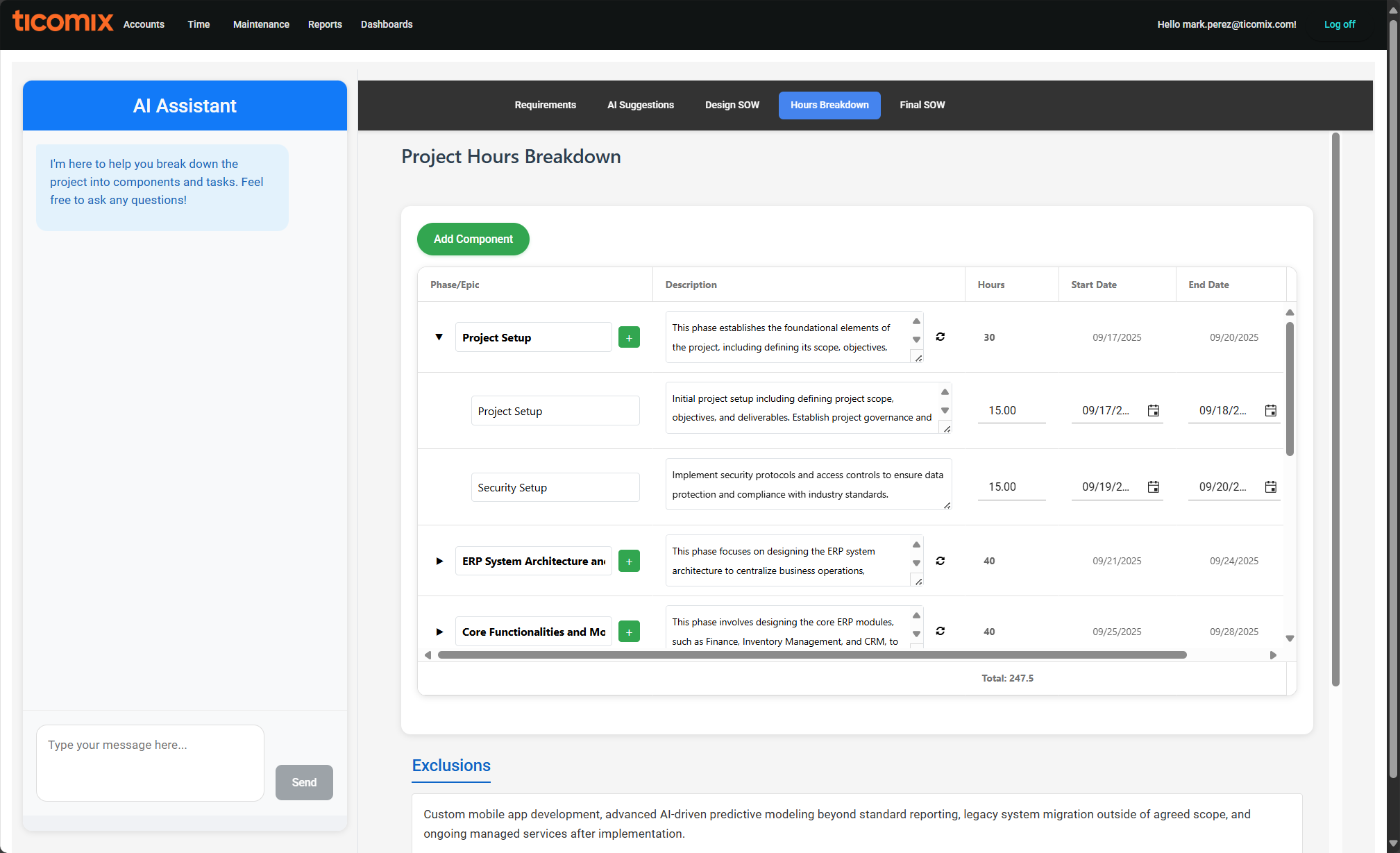Viewport: 1400px width, 853px height.
Task: Regenerate Project Setup phase description with refresh icon
Action: point(940,337)
